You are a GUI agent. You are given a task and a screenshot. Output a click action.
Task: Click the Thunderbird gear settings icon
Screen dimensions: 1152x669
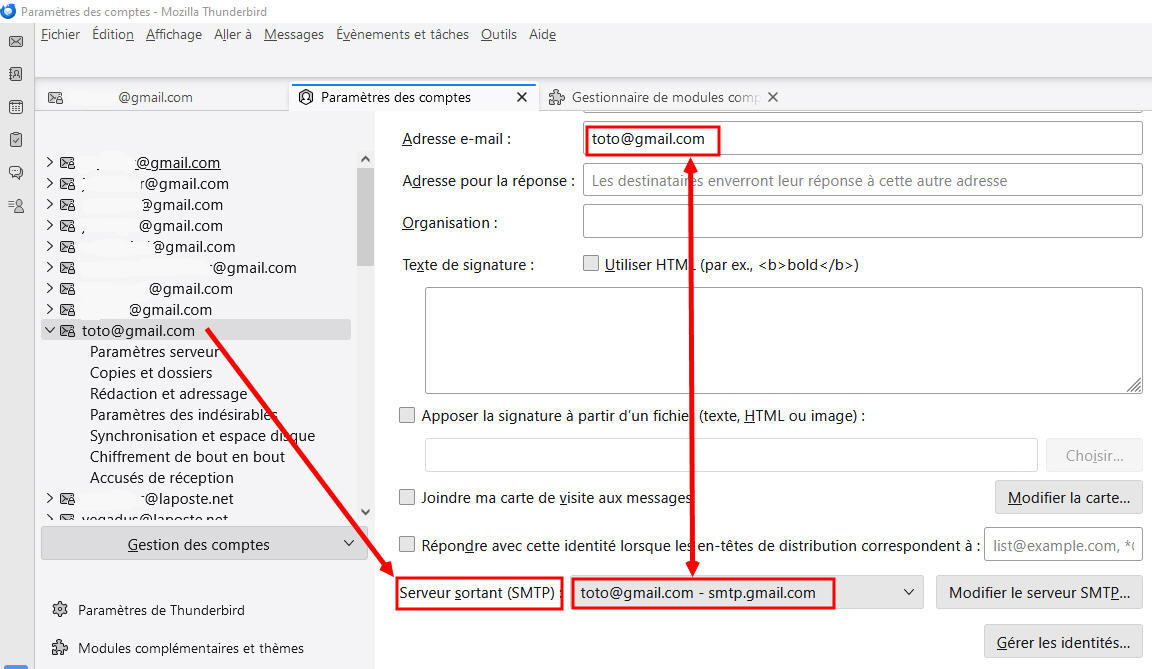pos(60,610)
